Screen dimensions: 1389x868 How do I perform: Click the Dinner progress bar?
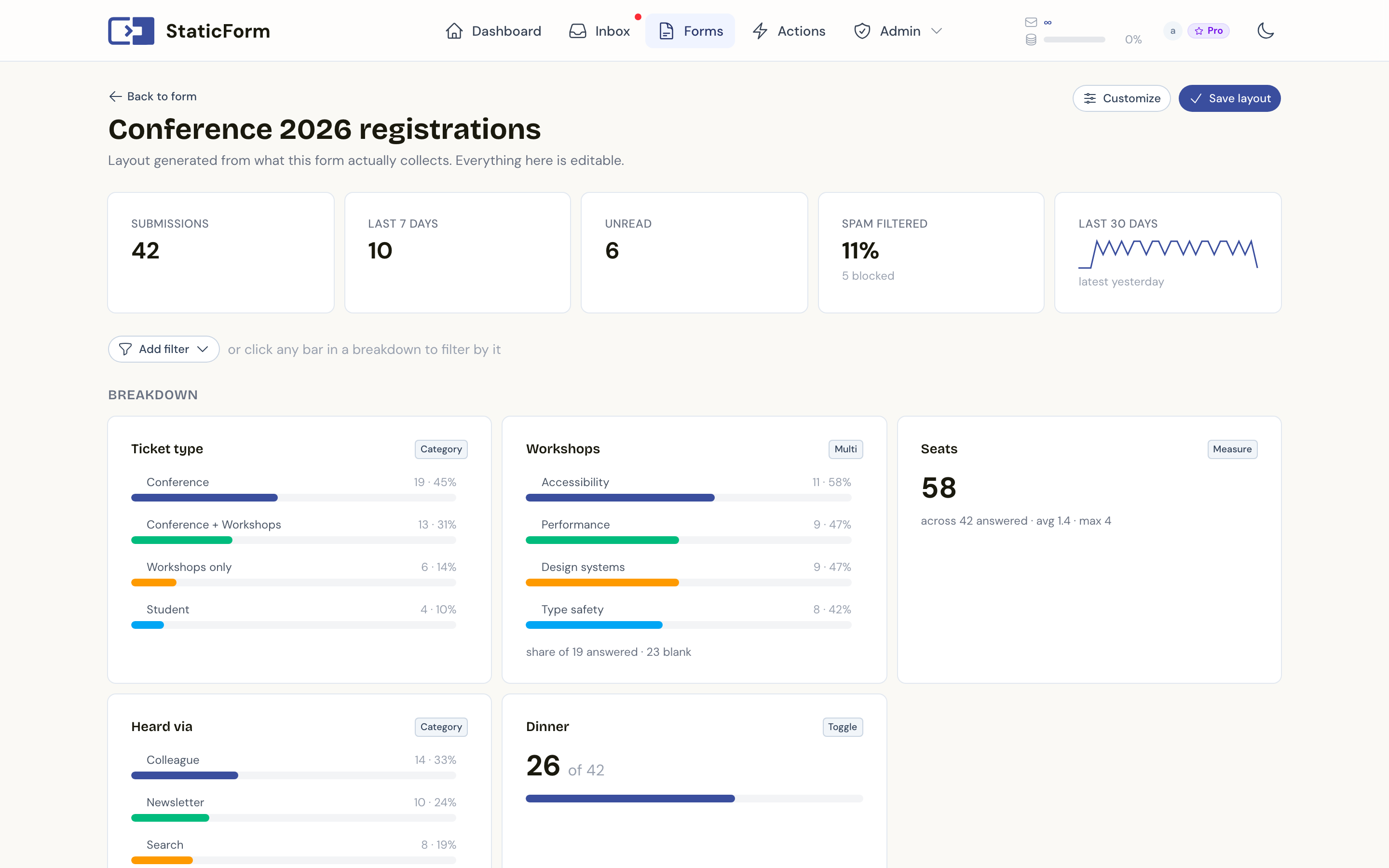694,799
